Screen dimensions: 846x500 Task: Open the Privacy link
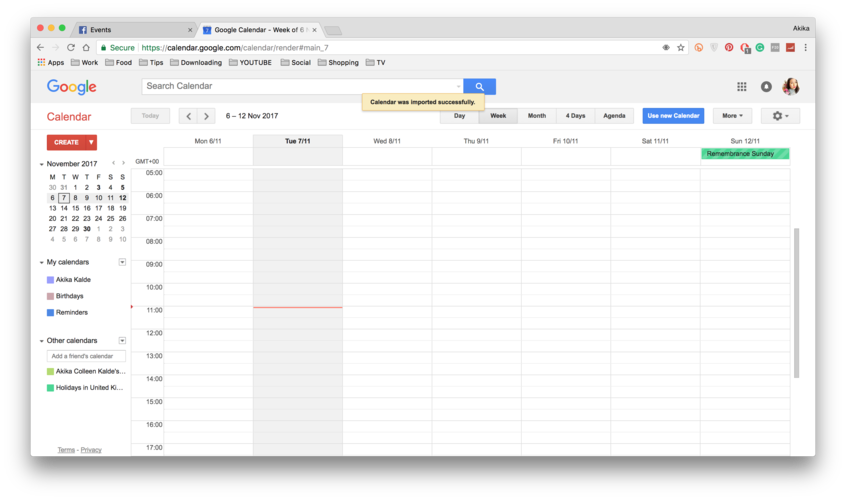[91, 450]
